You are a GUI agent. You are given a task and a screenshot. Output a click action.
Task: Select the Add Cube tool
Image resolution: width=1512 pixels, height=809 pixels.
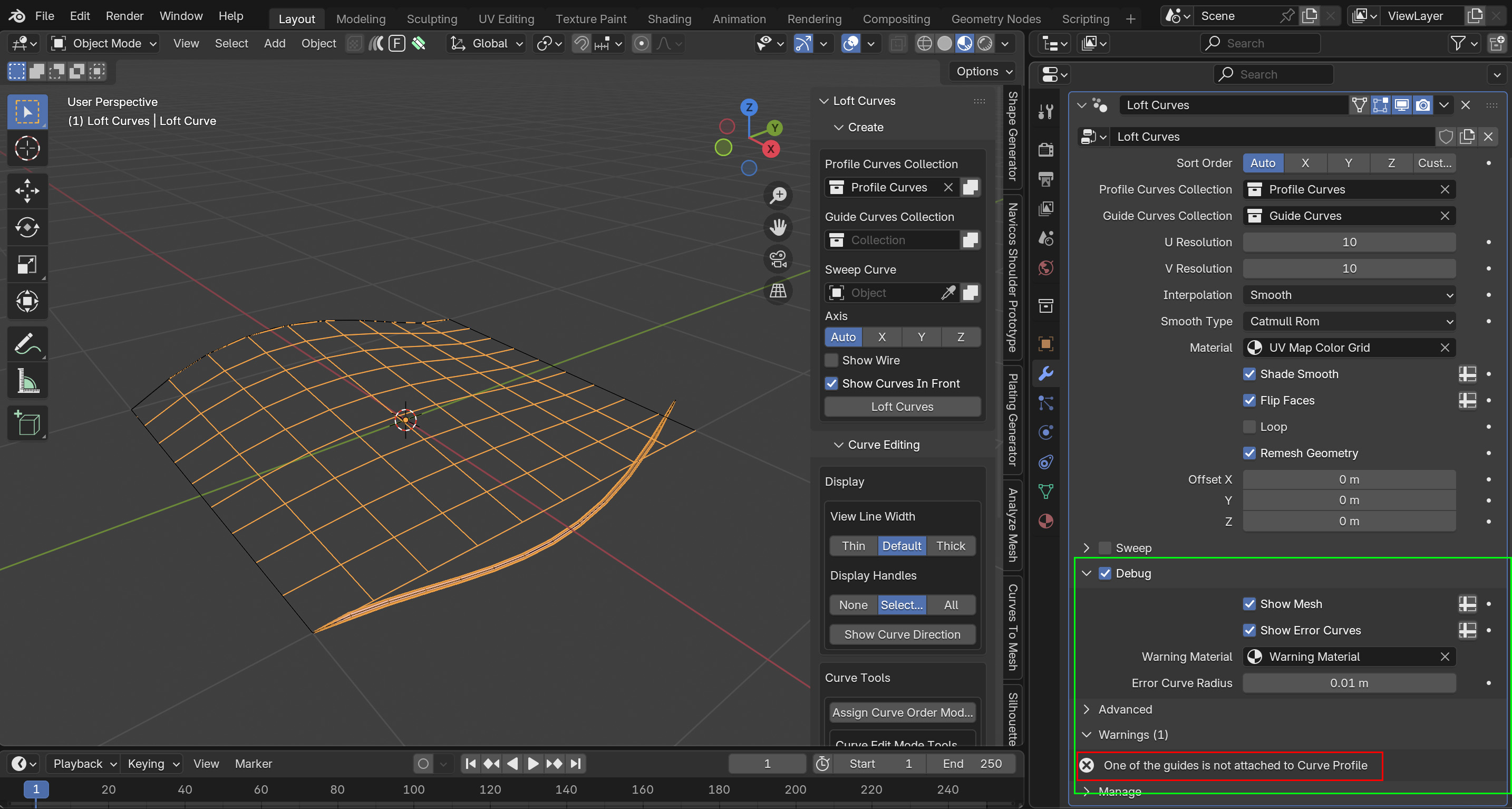[x=27, y=424]
